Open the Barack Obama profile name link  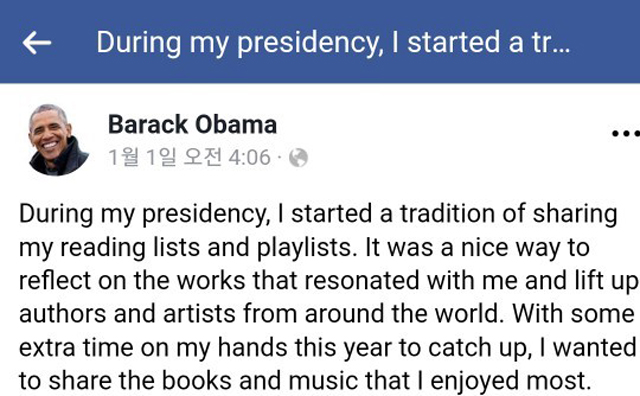(x=192, y=125)
